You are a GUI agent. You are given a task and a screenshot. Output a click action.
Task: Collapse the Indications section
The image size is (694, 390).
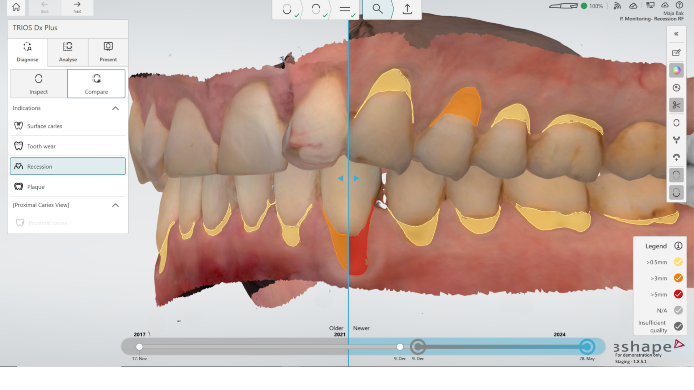click(115, 108)
